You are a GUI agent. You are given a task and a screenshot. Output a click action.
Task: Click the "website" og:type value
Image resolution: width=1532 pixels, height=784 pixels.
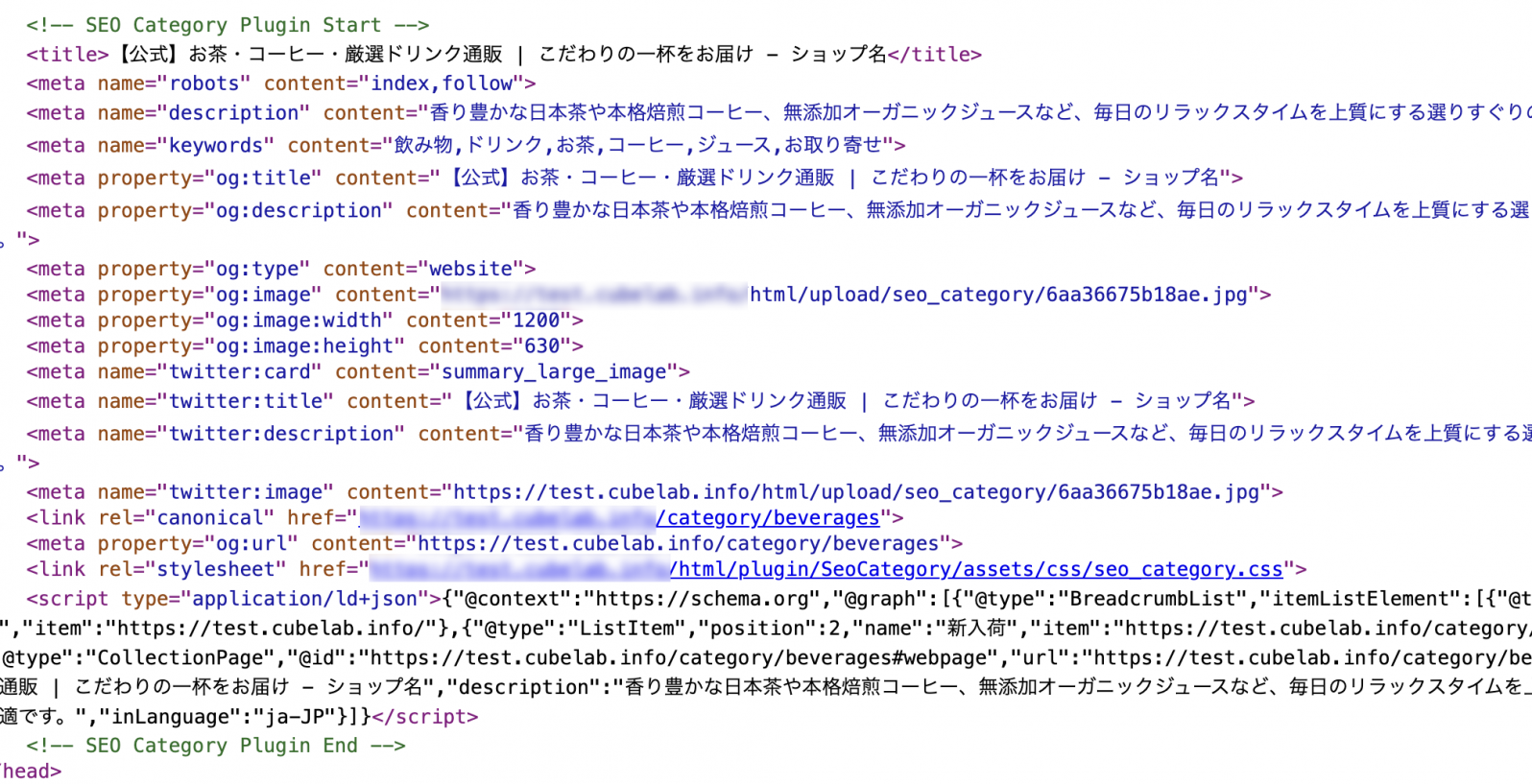tap(471, 269)
